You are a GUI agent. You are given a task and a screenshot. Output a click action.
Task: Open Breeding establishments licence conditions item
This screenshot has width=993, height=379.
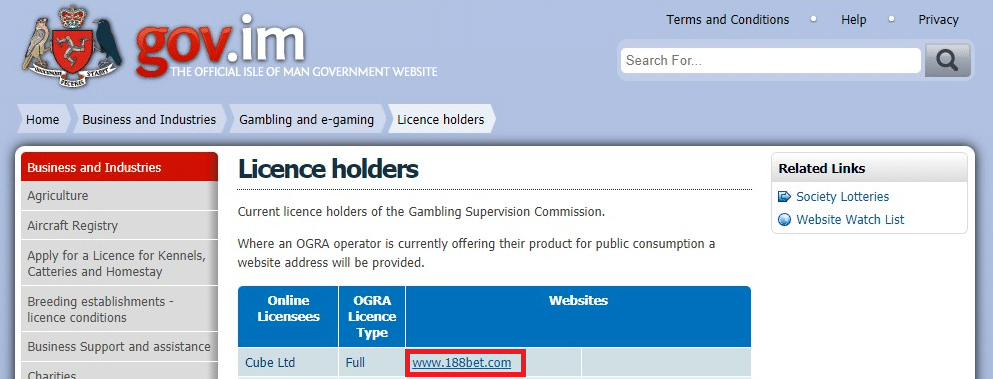coord(120,309)
